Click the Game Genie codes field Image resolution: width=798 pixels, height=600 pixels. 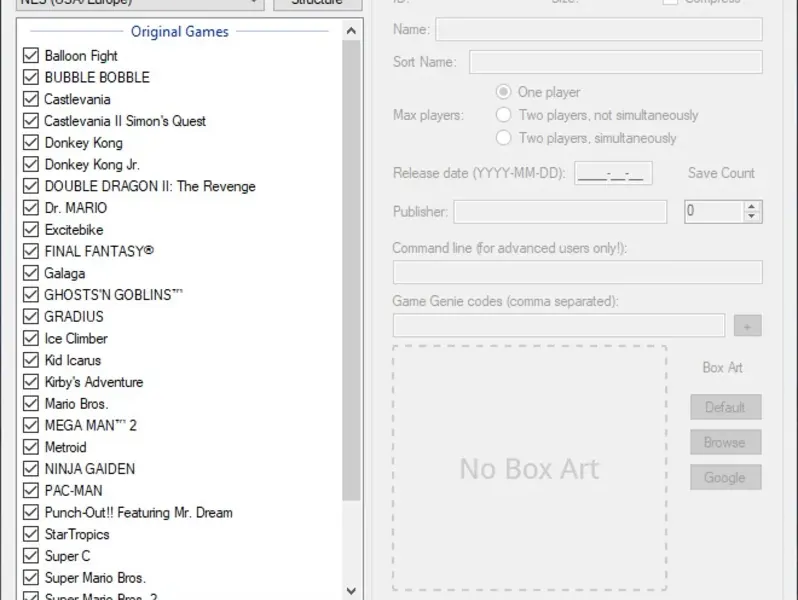pos(559,325)
